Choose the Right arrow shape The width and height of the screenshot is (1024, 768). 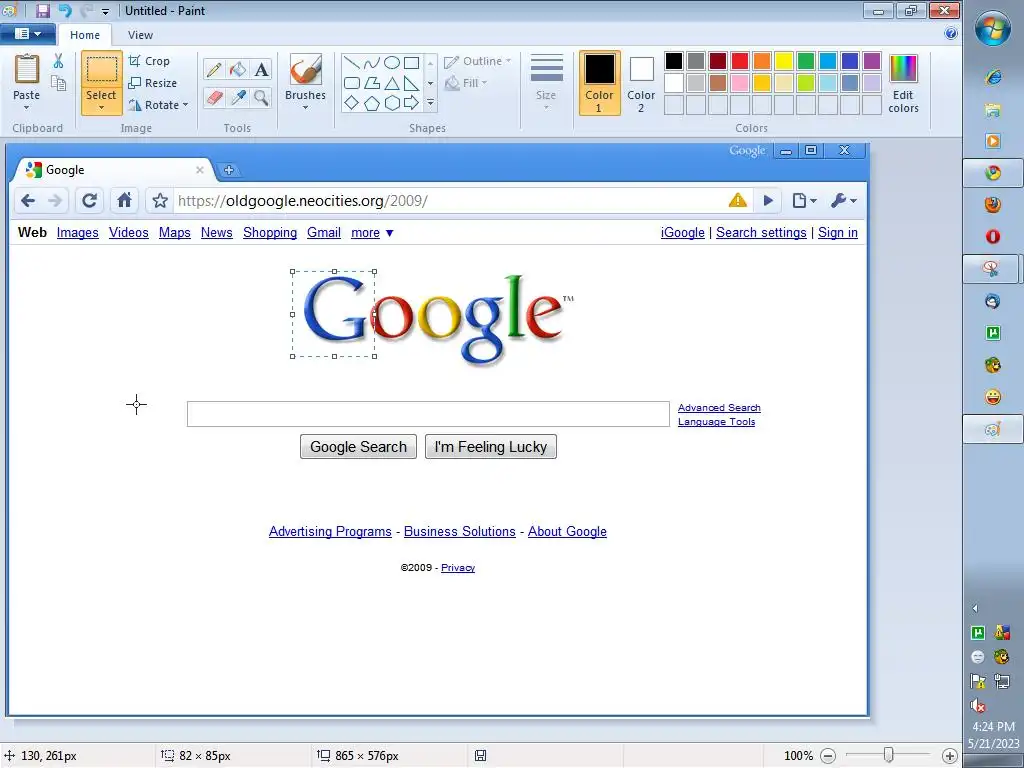(411, 103)
